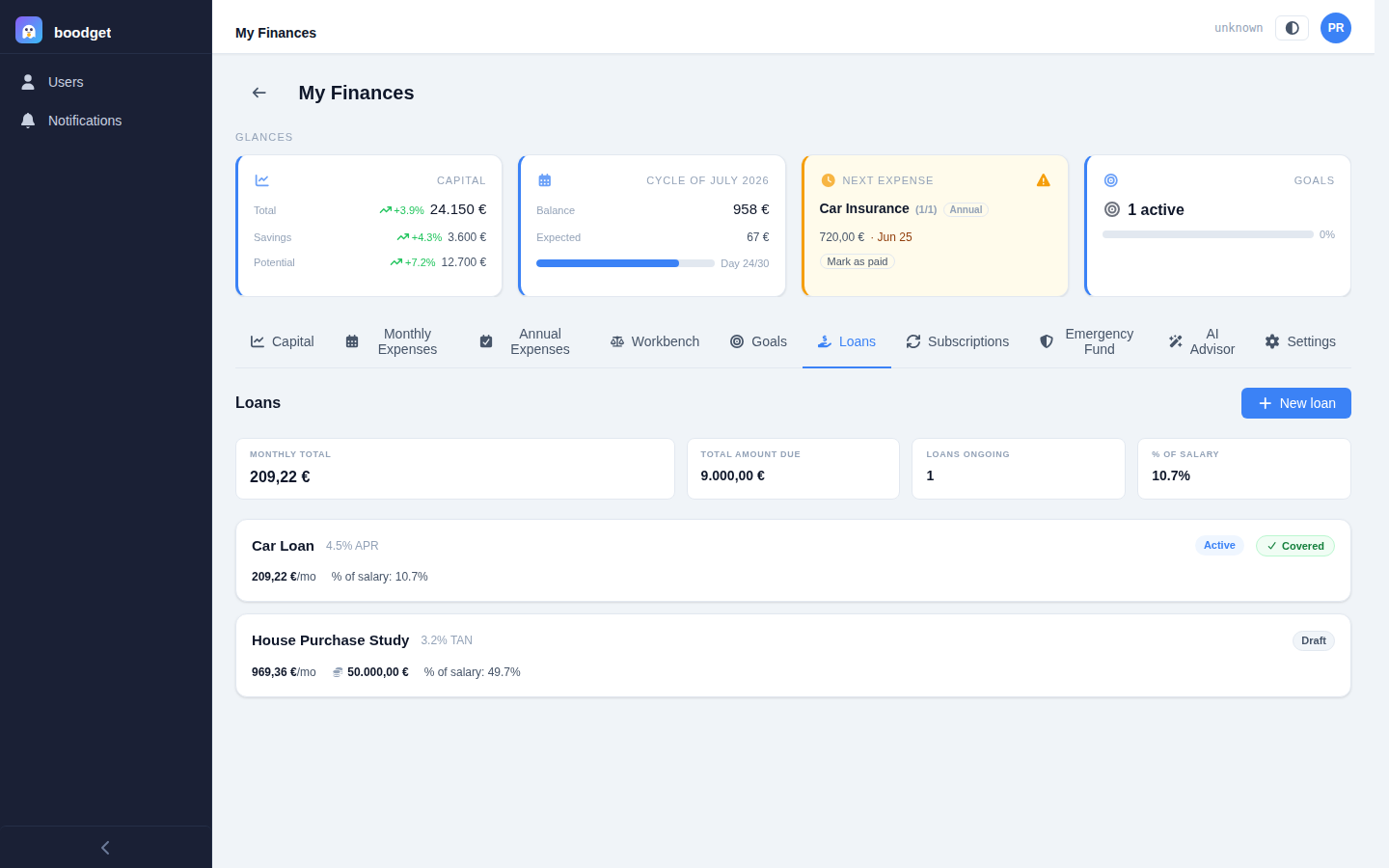Screen dimensions: 1389x868
Task: Toggle dark/light theme contrast button
Action: pyautogui.click(x=1292, y=28)
